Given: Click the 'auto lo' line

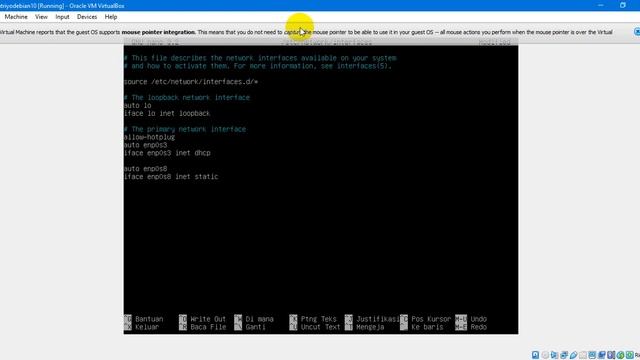Looking at the screenshot, I should pos(138,105).
